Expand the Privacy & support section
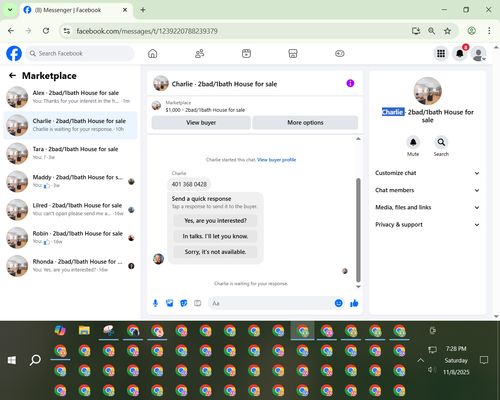Screen dimensions: 500x400 (x=427, y=225)
